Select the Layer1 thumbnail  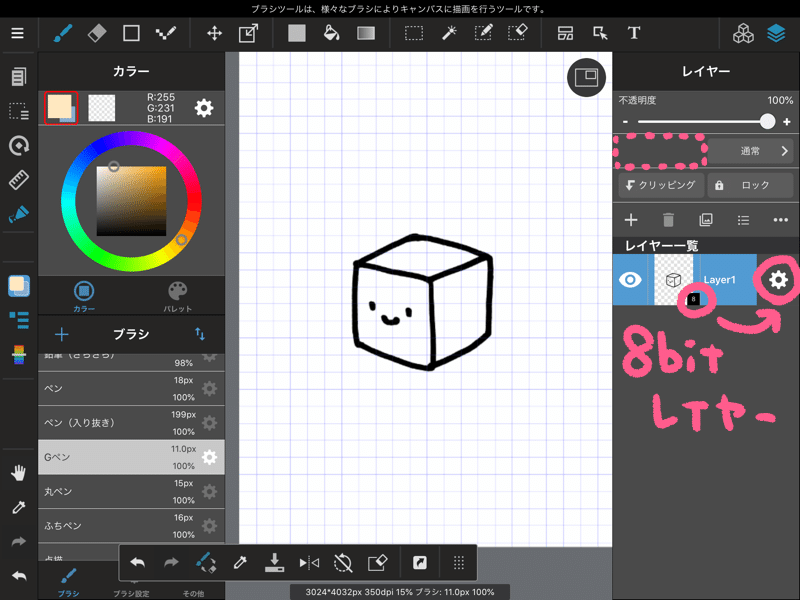(673, 280)
